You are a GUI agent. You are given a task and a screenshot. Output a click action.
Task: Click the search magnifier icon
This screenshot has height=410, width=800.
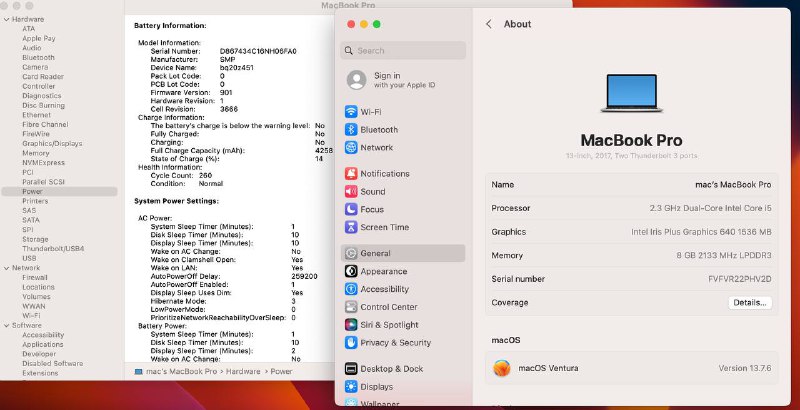coord(349,50)
